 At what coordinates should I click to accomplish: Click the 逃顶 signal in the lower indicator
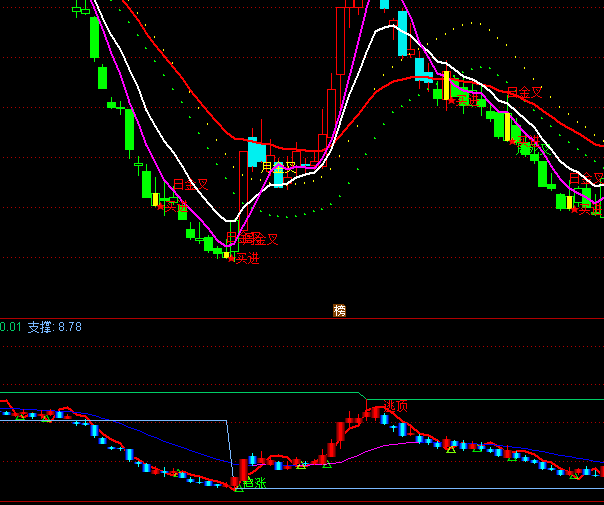[396, 405]
